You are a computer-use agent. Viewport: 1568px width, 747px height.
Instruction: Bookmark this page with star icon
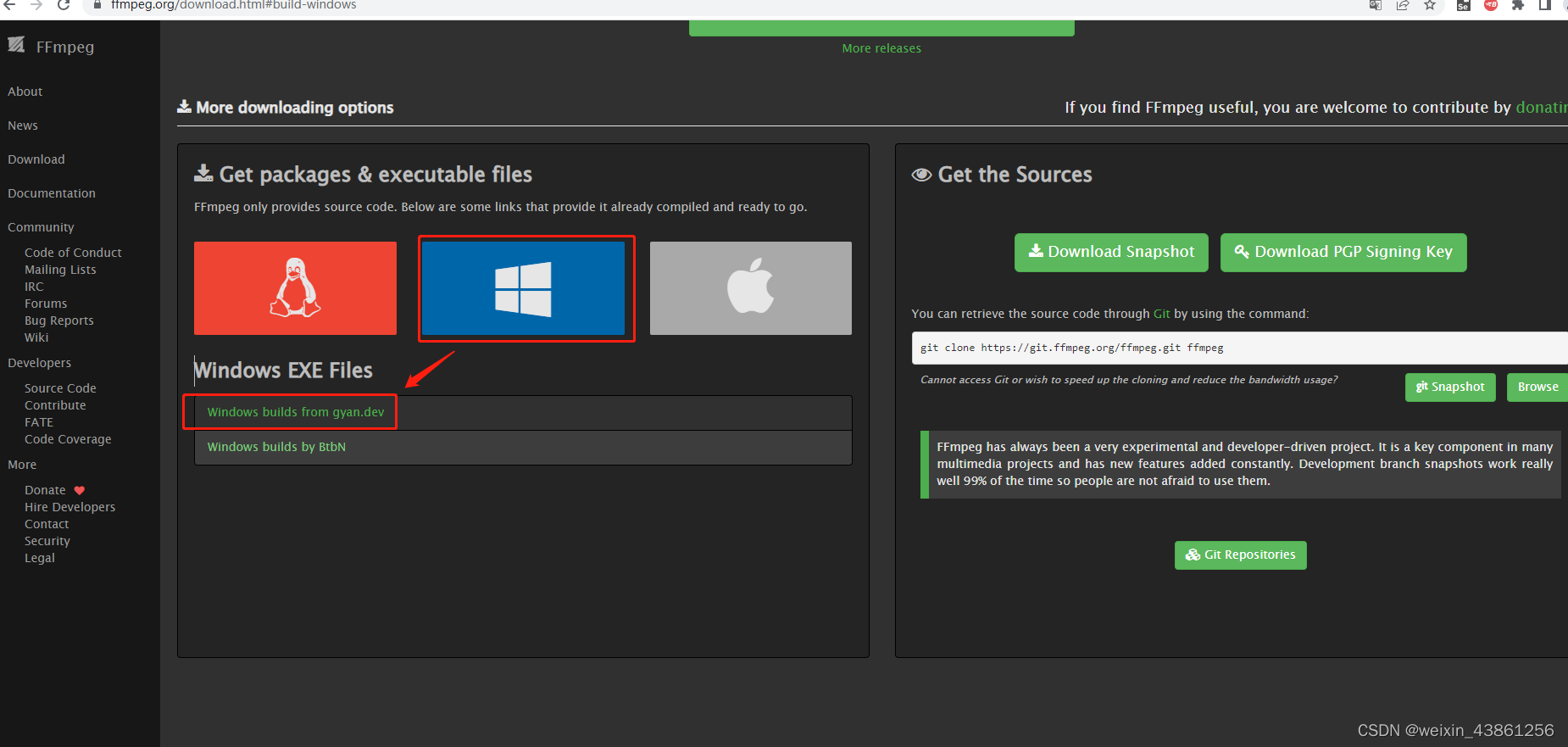1430,5
